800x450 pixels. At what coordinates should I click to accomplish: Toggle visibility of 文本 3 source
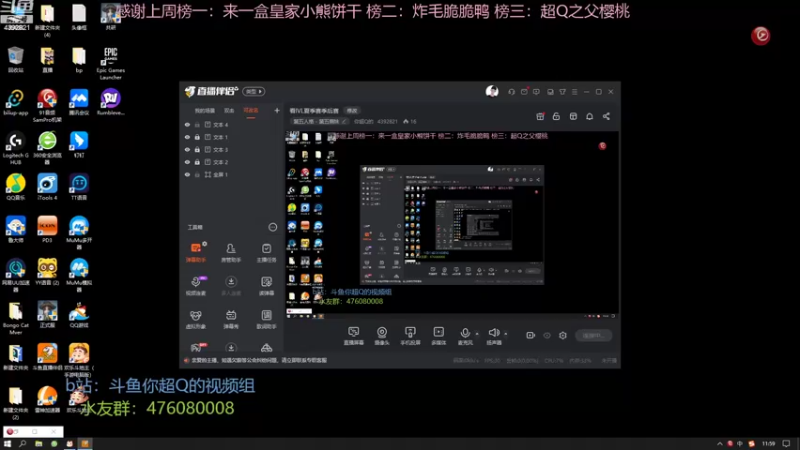pos(187,149)
